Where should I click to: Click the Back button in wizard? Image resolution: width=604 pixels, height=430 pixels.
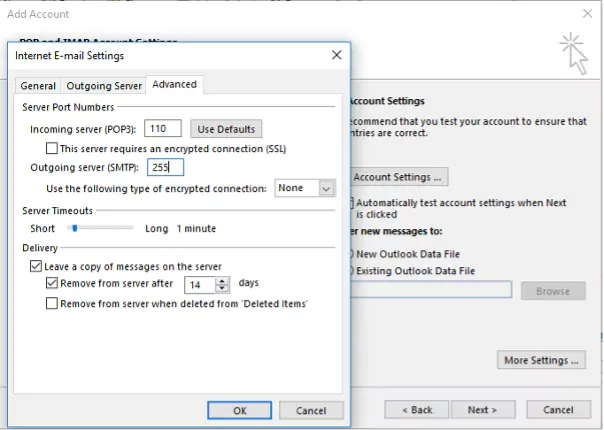[415, 410]
